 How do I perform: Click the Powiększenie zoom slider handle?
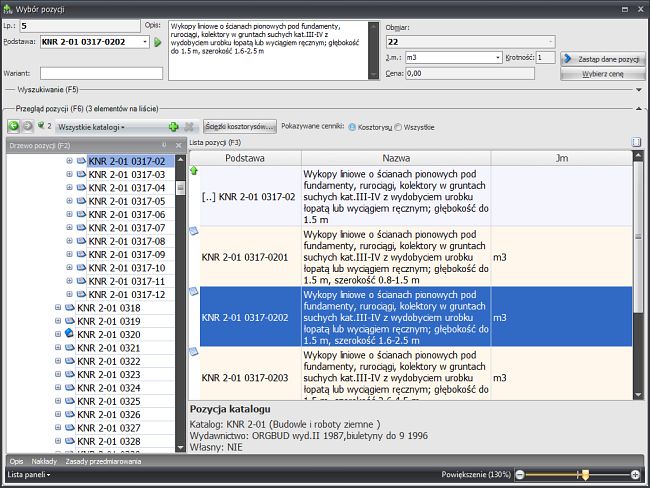585,474
